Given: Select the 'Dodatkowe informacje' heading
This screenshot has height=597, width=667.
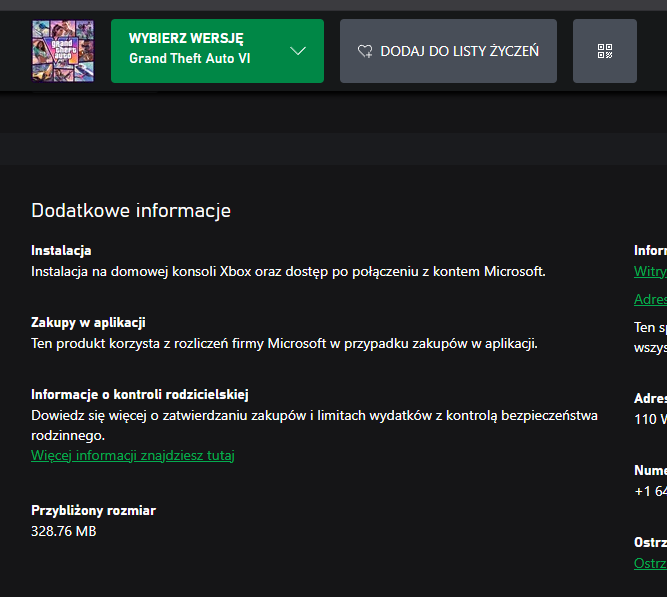Looking at the screenshot, I should tap(131, 211).
